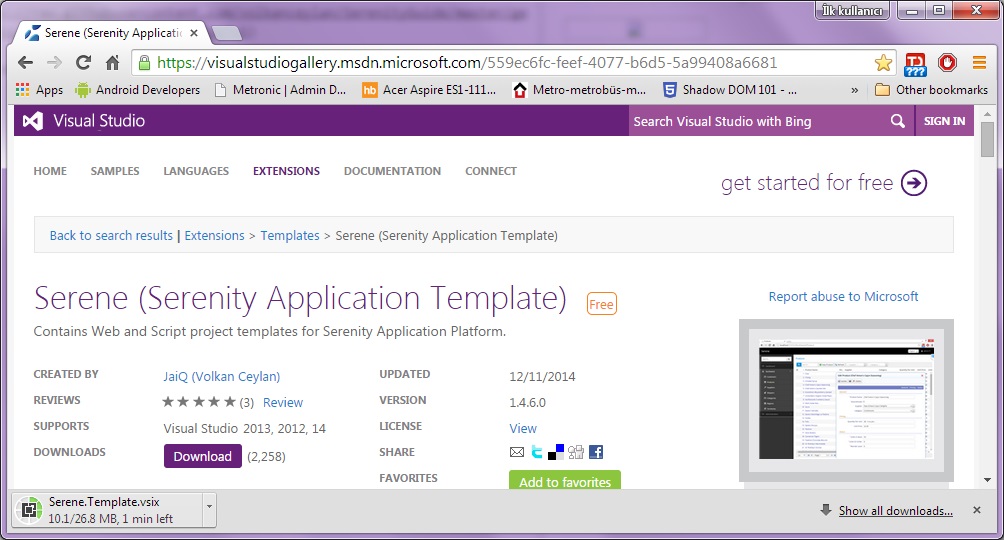
Task: Click the Add to favorites button
Action: (x=565, y=481)
